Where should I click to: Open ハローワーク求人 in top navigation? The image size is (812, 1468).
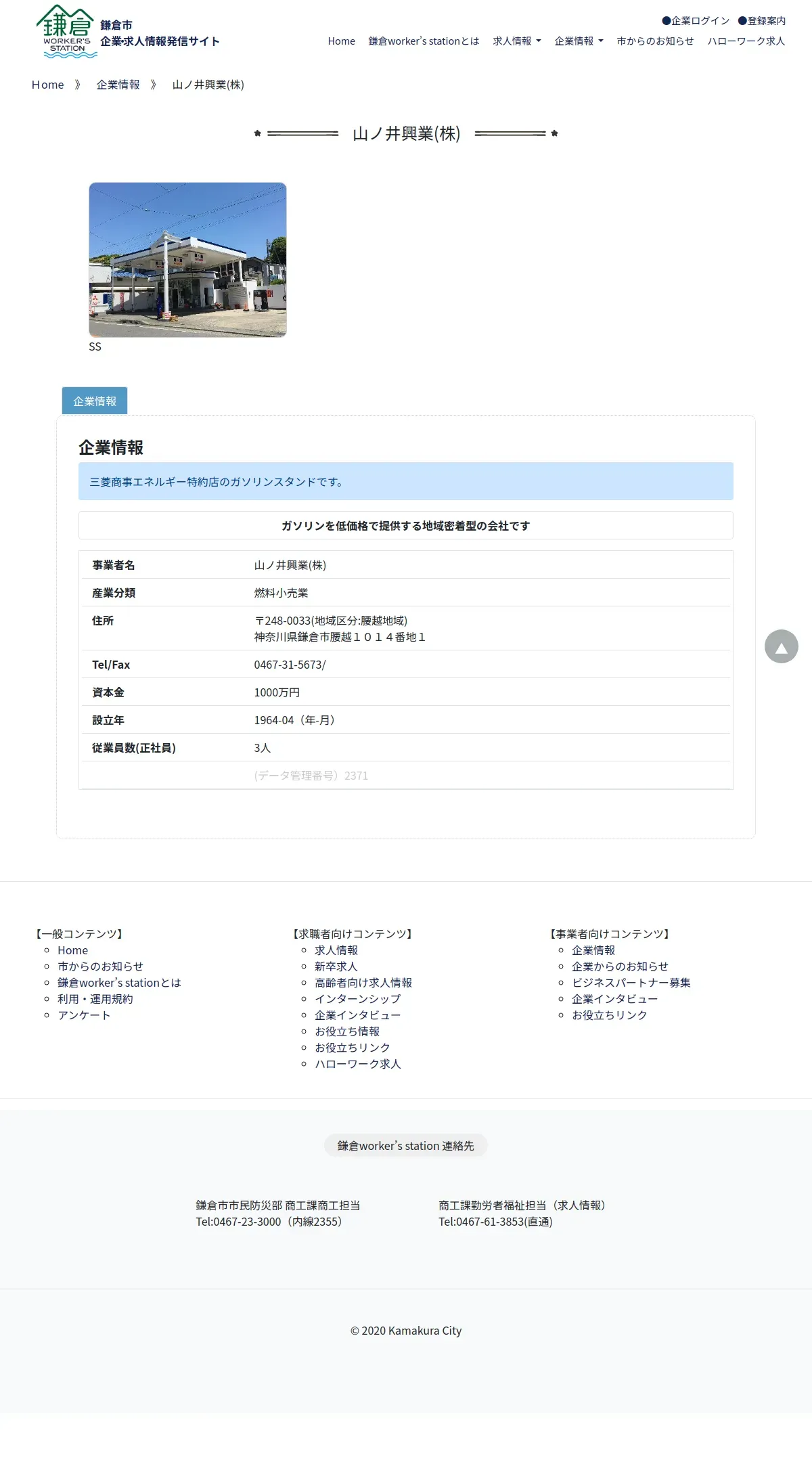pyautogui.click(x=746, y=41)
